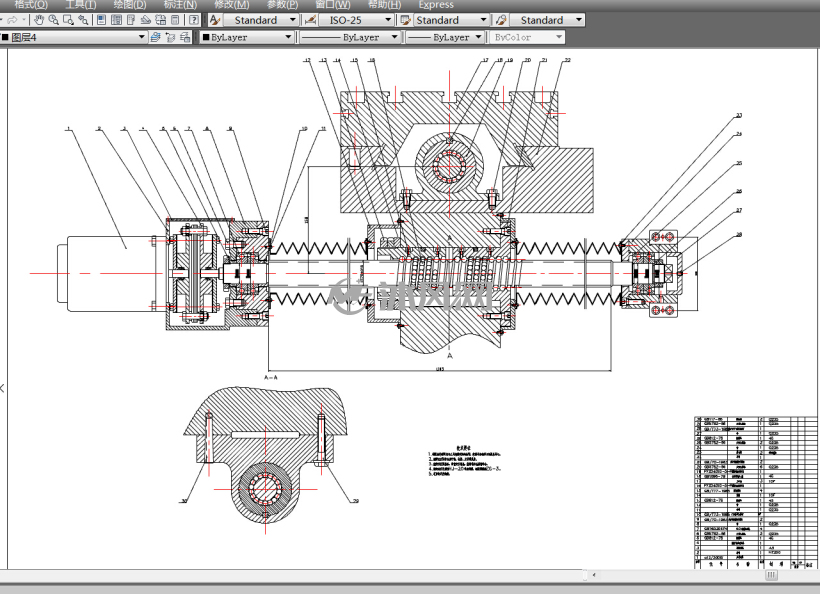The width and height of the screenshot is (820, 594).
Task: Choose the Zoom Window tool
Action: [x=68, y=20]
